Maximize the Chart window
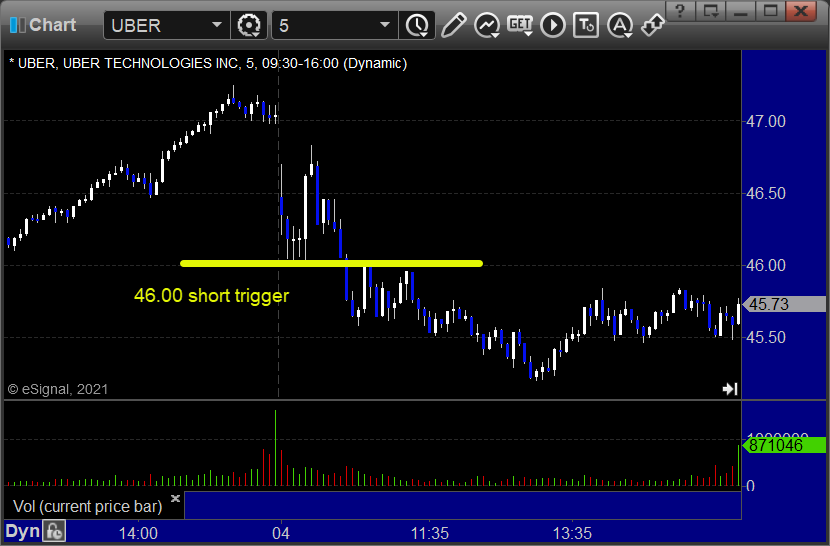Image resolution: width=830 pixels, height=546 pixels. pyautogui.click(x=771, y=11)
